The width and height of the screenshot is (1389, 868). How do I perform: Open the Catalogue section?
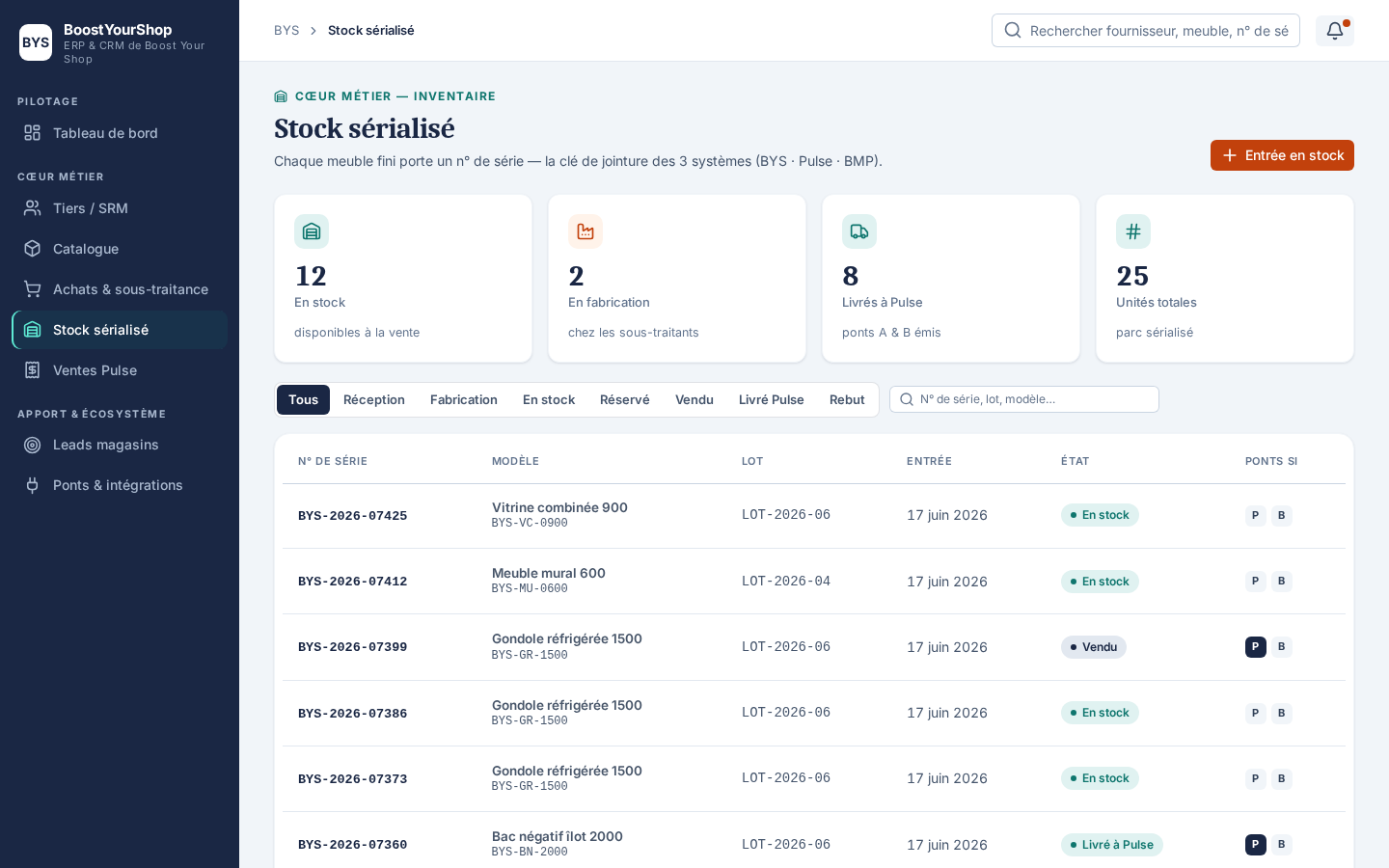(120, 249)
